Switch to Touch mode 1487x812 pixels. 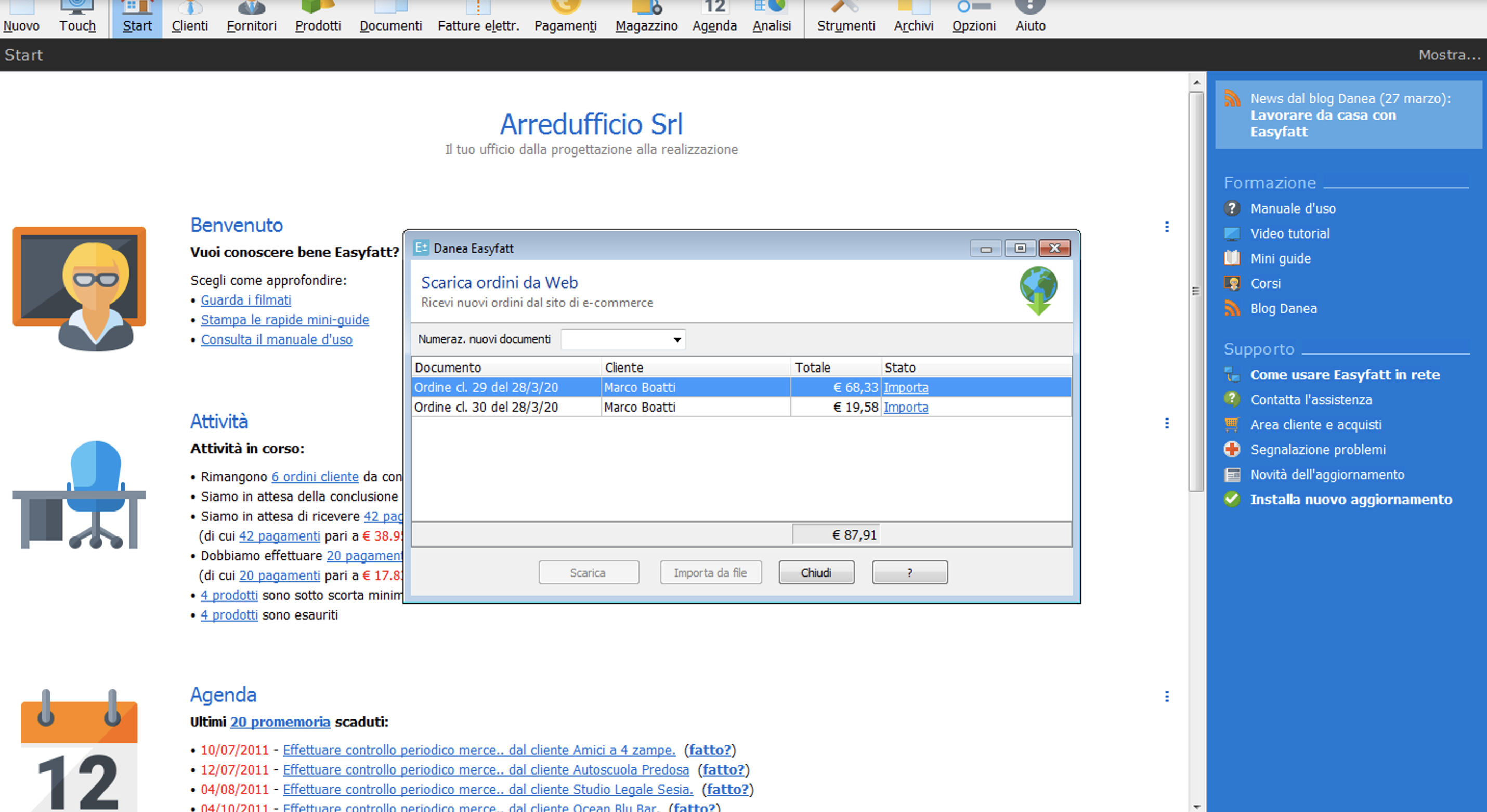click(x=77, y=19)
